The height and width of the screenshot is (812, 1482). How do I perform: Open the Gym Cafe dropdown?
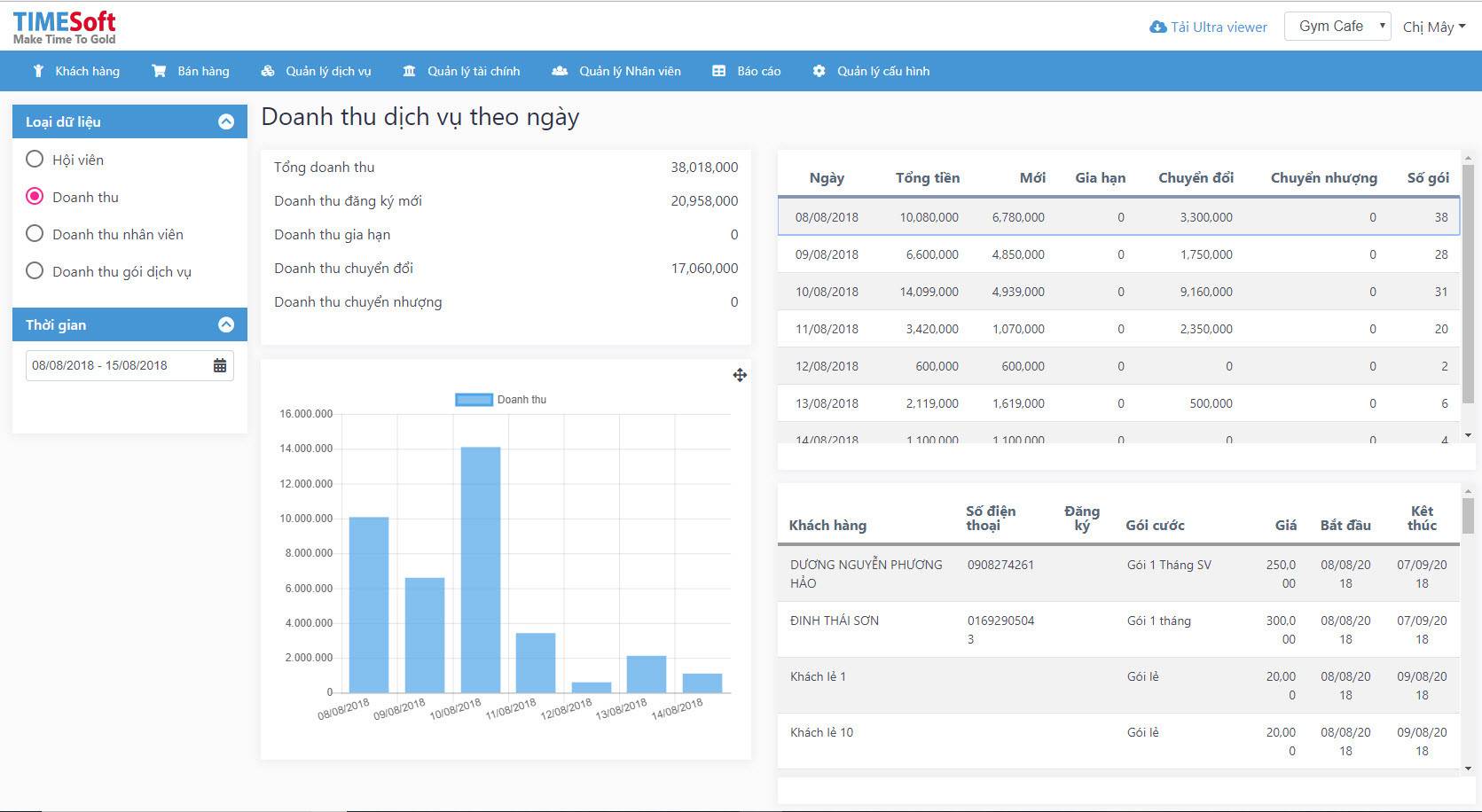pos(1338,27)
